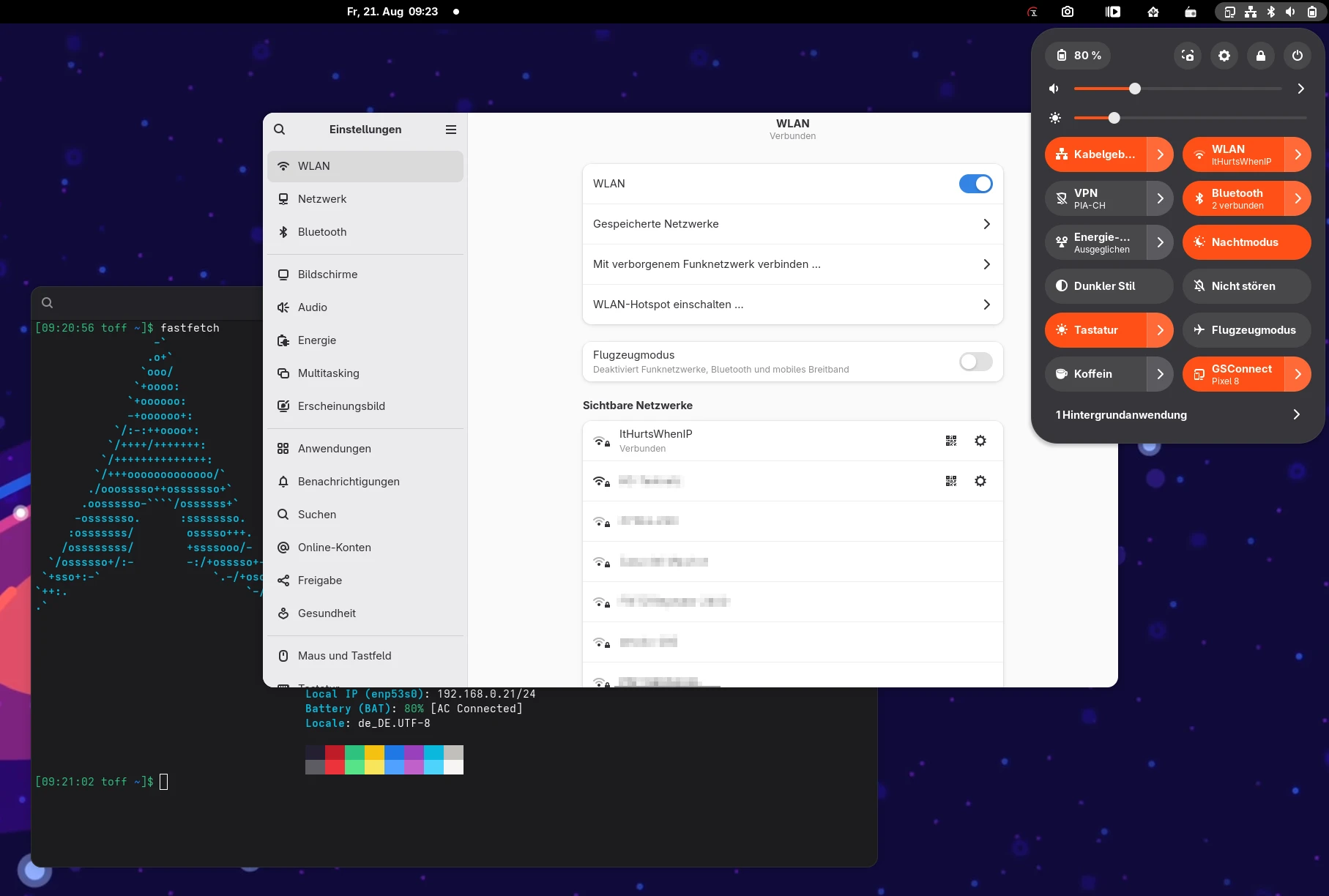Expand WLAN networks submenu arrow
The height and width of the screenshot is (896, 1329).
1298,154
